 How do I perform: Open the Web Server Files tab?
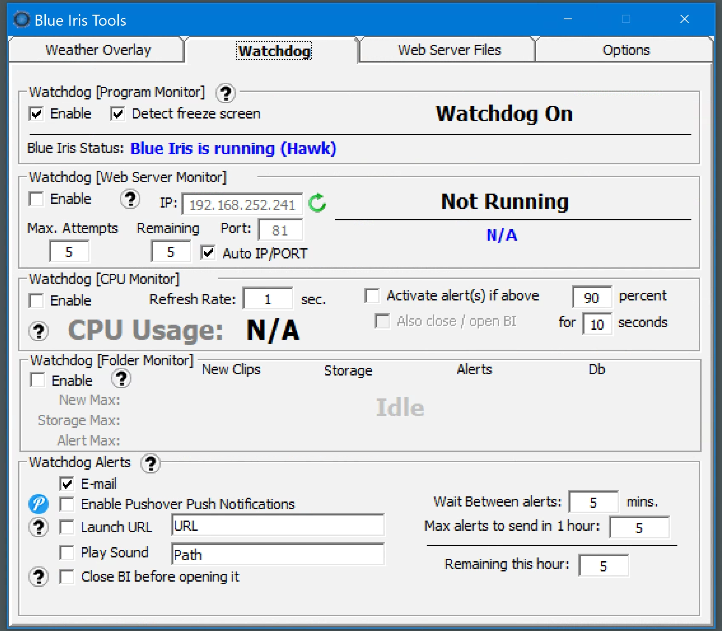[x=449, y=50]
